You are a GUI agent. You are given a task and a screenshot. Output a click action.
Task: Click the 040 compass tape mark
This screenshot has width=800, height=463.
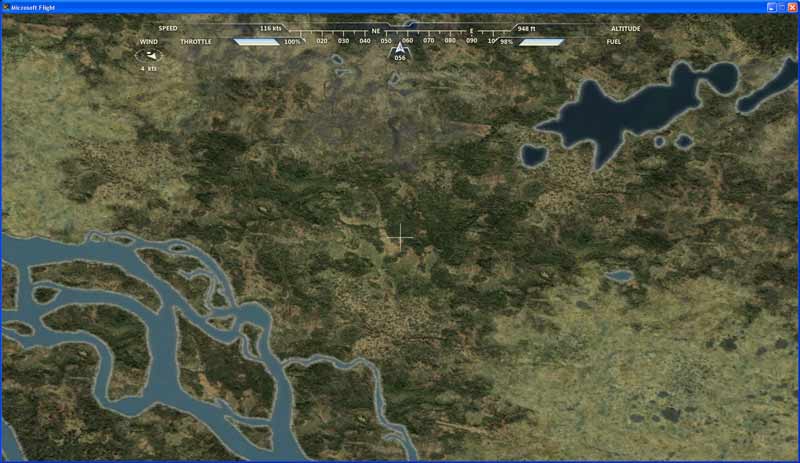(x=365, y=41)
